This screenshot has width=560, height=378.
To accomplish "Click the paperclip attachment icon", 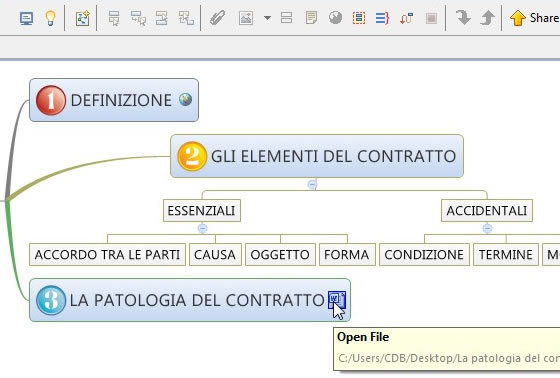I will click(217, 18).
